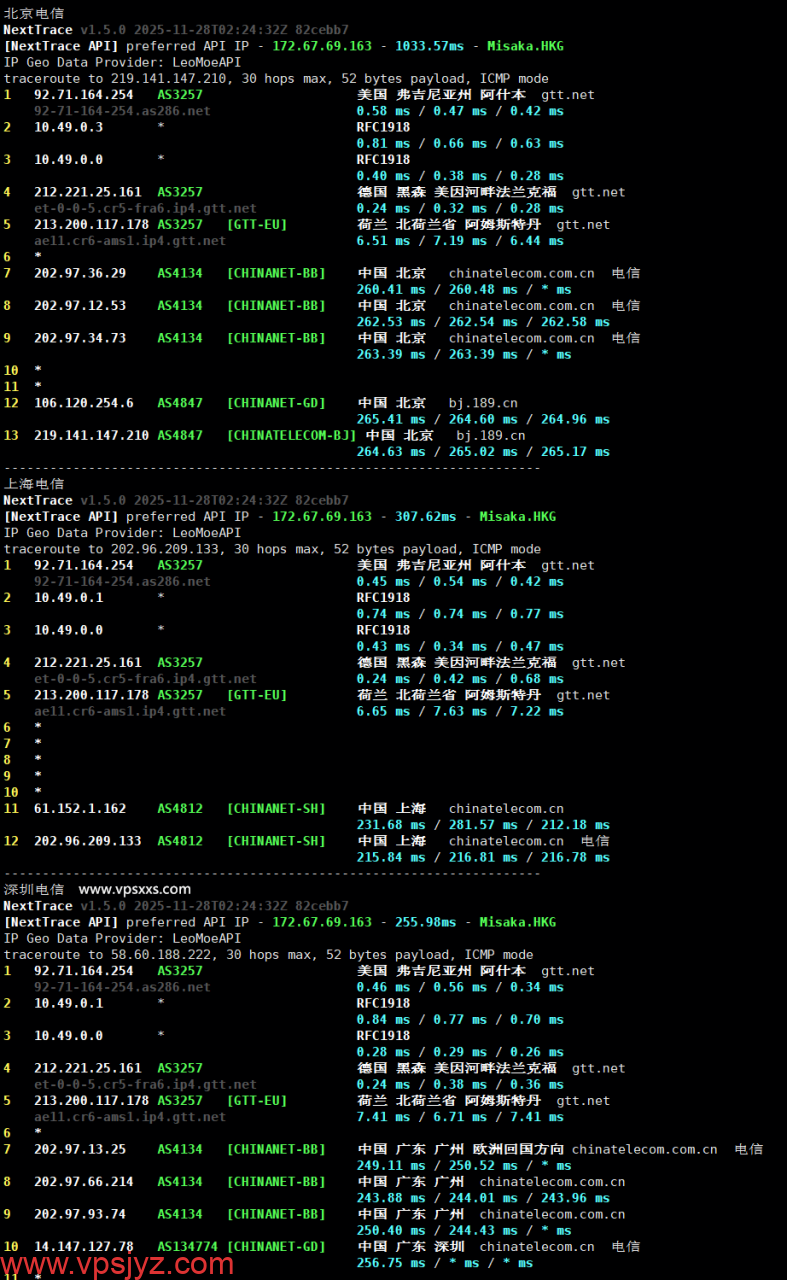The height and width of the screenshot is (1280, 787).
Task: Select the 上海电信 section heading
Action: point(34,484)
